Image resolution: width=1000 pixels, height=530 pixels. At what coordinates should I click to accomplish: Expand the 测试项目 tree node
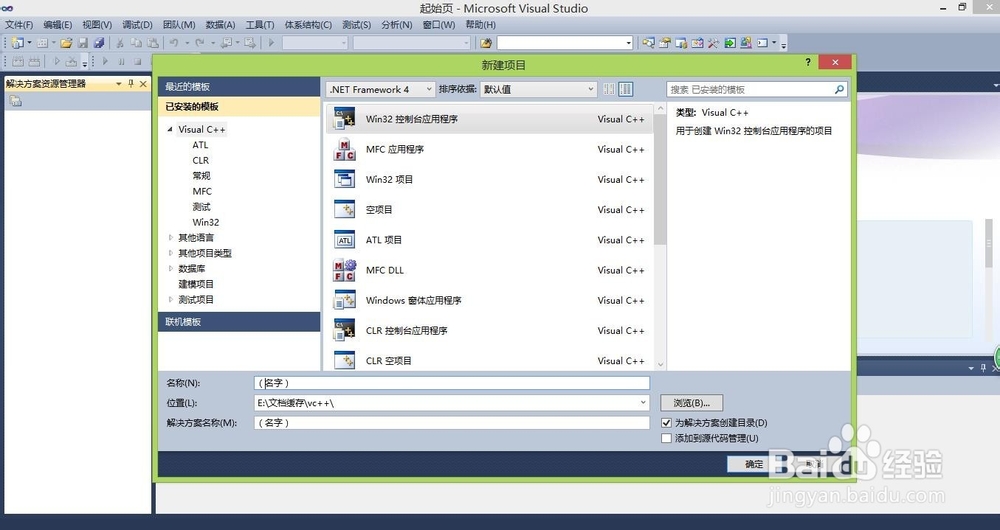(170, 299)
